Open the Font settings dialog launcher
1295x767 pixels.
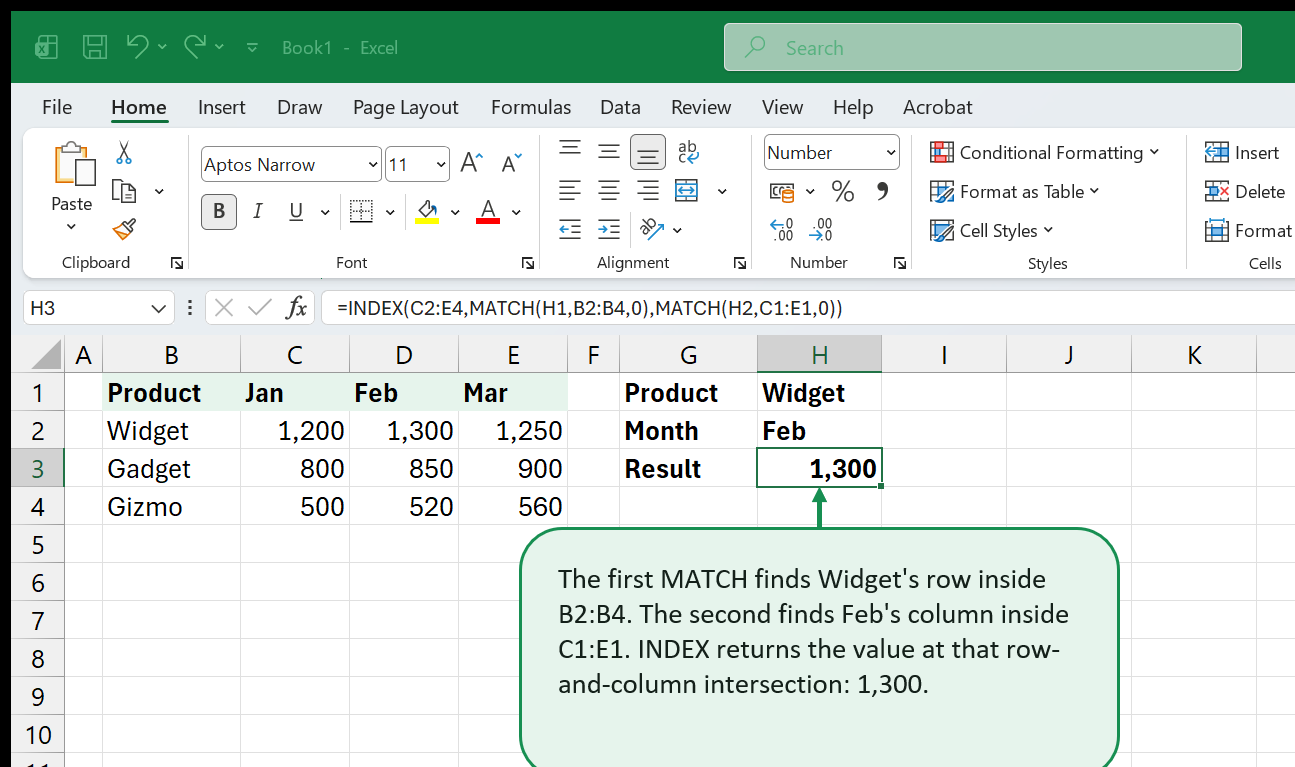tap(527, 263)
